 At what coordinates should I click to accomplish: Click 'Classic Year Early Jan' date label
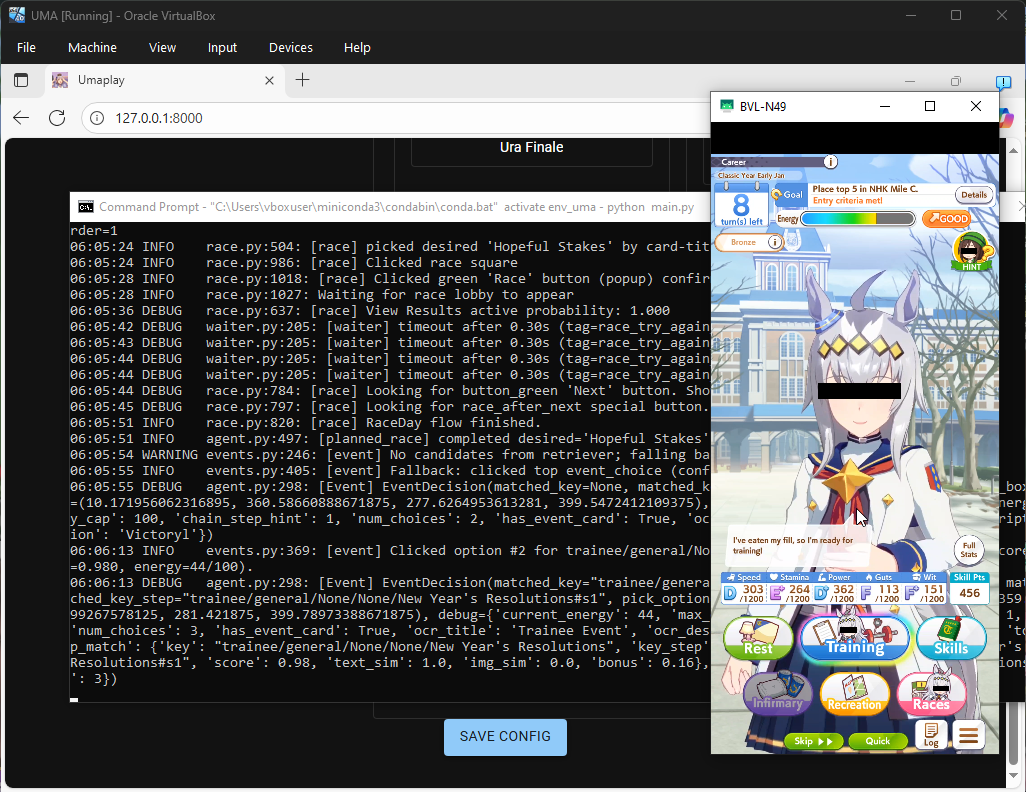(751, 175)
